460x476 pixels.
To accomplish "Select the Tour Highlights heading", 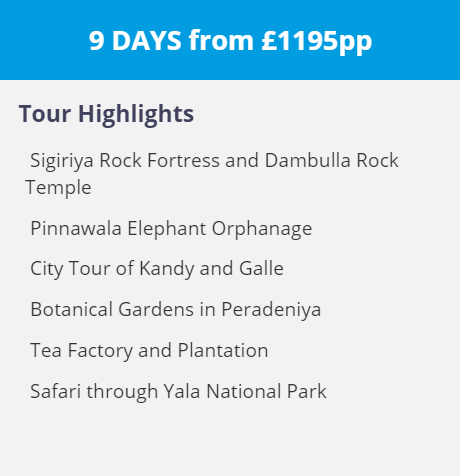I will pos(106,114).
